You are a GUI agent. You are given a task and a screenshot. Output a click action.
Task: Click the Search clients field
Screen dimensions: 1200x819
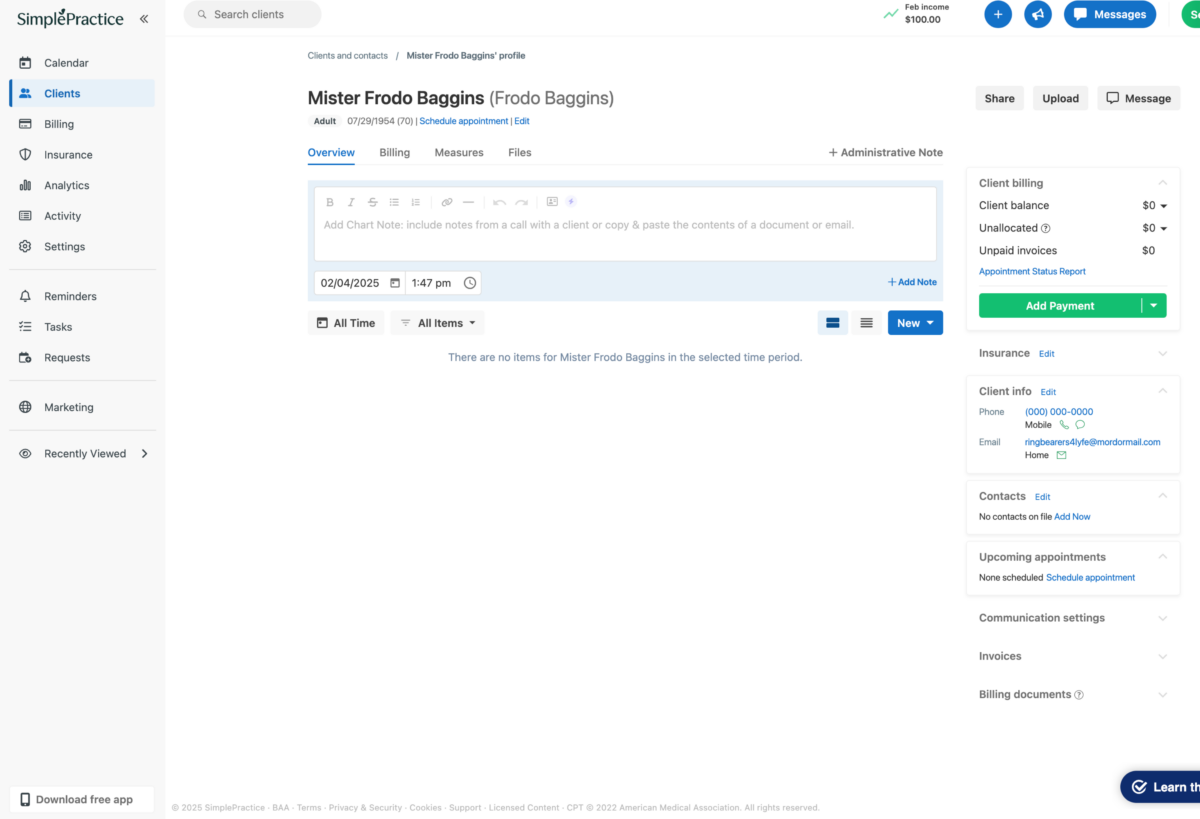coord(252,14)
